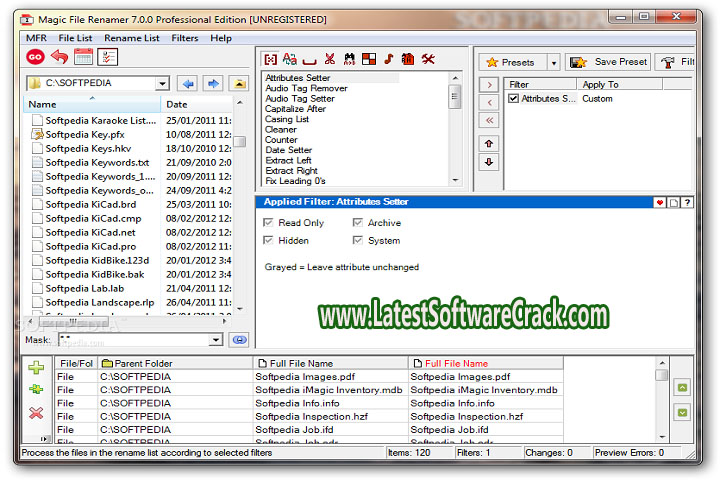The height and width of the screenshot is (480, 720).
Task: Remove filter with the left chevron
Action: click(489, 102)
